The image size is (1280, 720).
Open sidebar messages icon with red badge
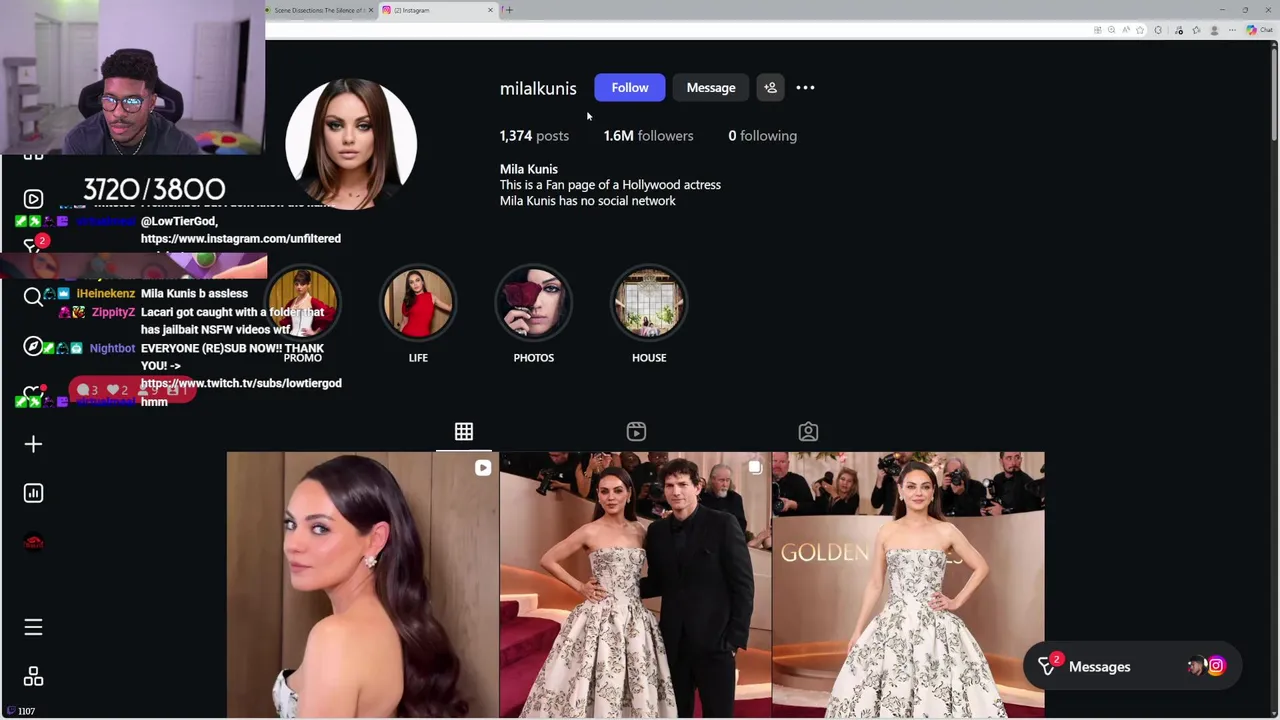coord(35,244)
